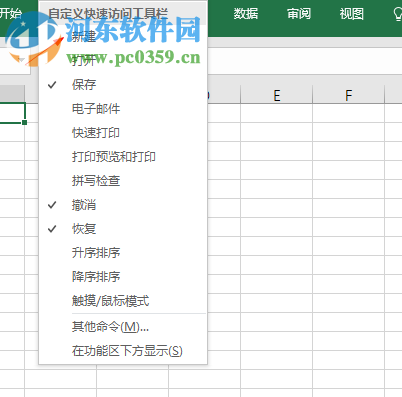Viewport: 402px width, 397px height.
Task: Uncheck the 撤消 option
Action: pyautogui.click(x=123, y=205)
